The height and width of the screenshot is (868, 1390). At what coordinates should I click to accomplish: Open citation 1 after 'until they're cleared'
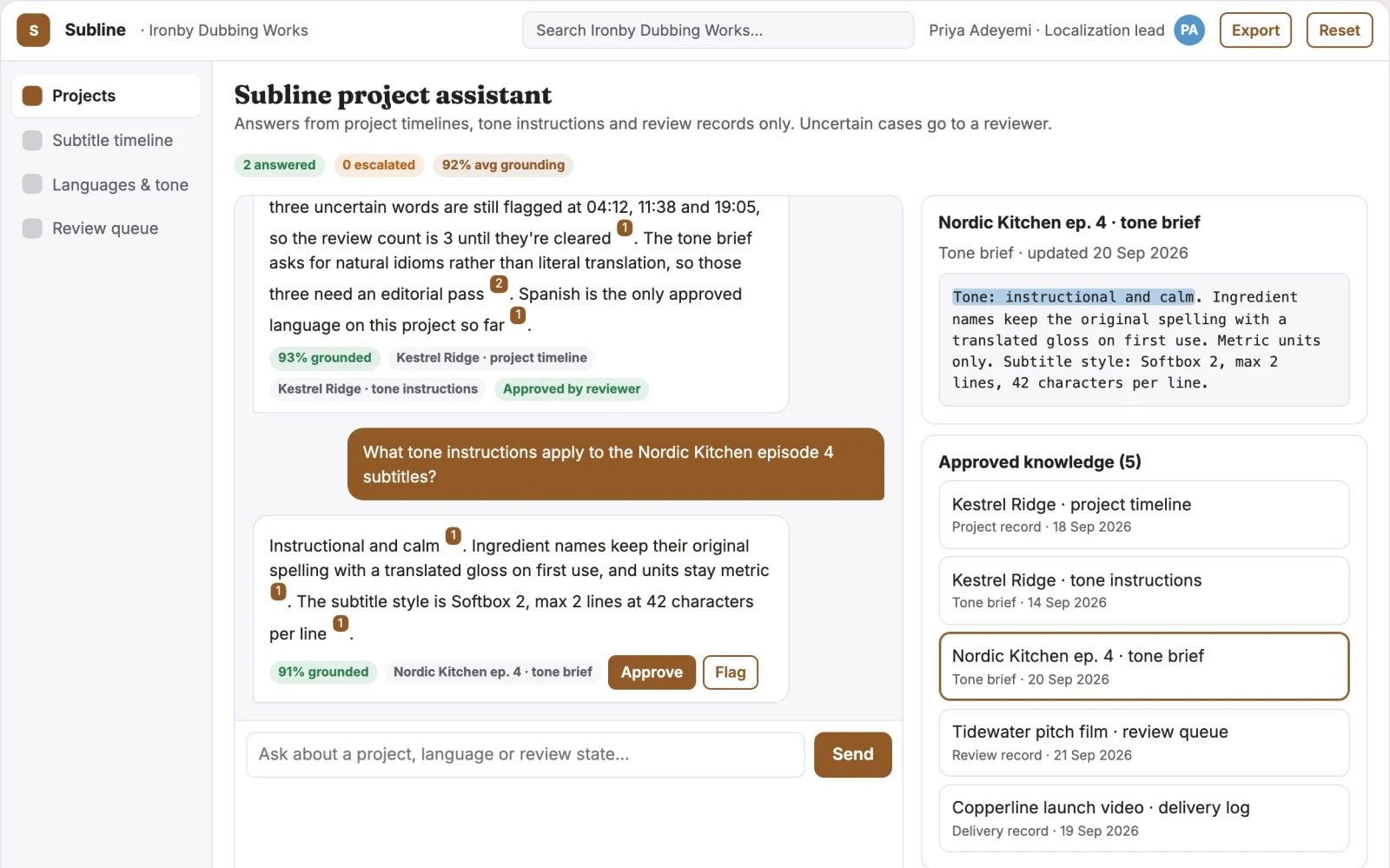tap(625, 229)
